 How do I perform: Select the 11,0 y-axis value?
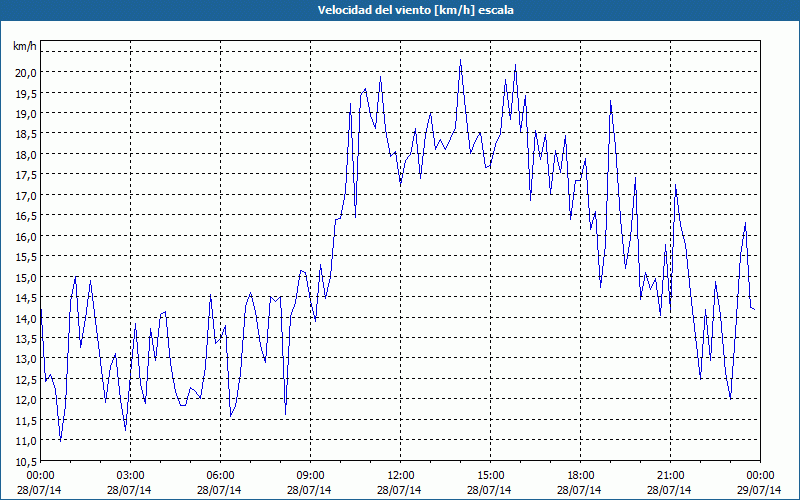click(x=26, y=441)
